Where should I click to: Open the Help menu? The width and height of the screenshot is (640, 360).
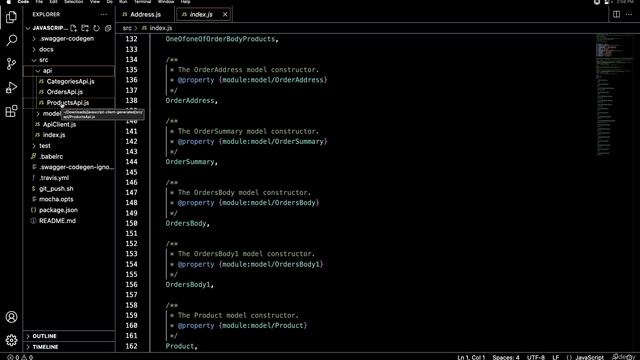click(185, 2)
